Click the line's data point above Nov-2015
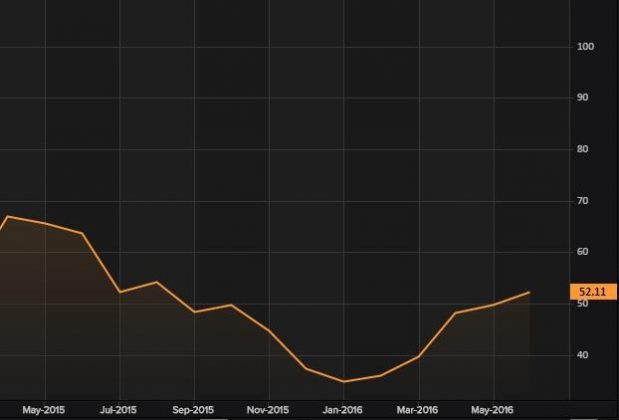This screenshot has height=420, width=619. (268, 330)
